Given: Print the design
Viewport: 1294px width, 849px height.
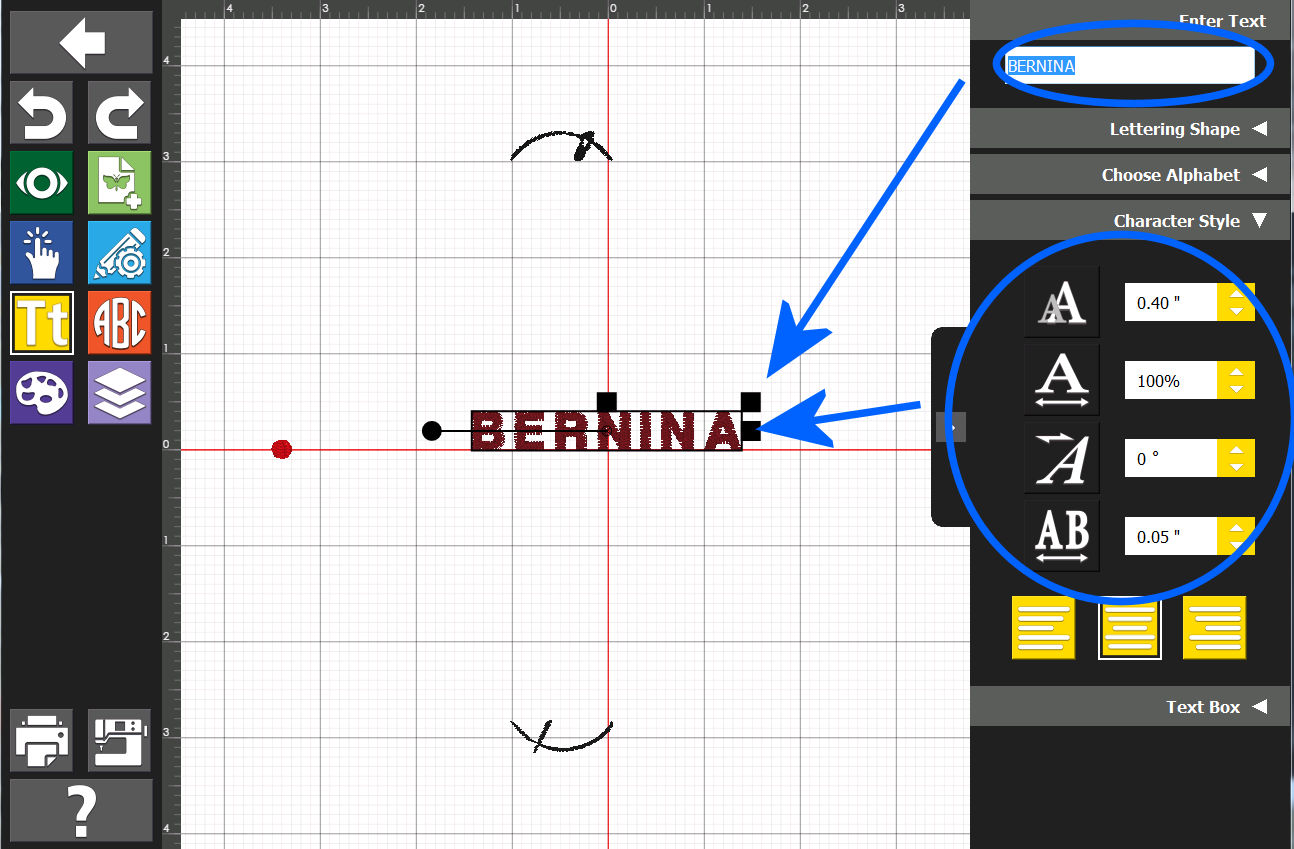Looking at the screenshot, I should coord(41,740).
